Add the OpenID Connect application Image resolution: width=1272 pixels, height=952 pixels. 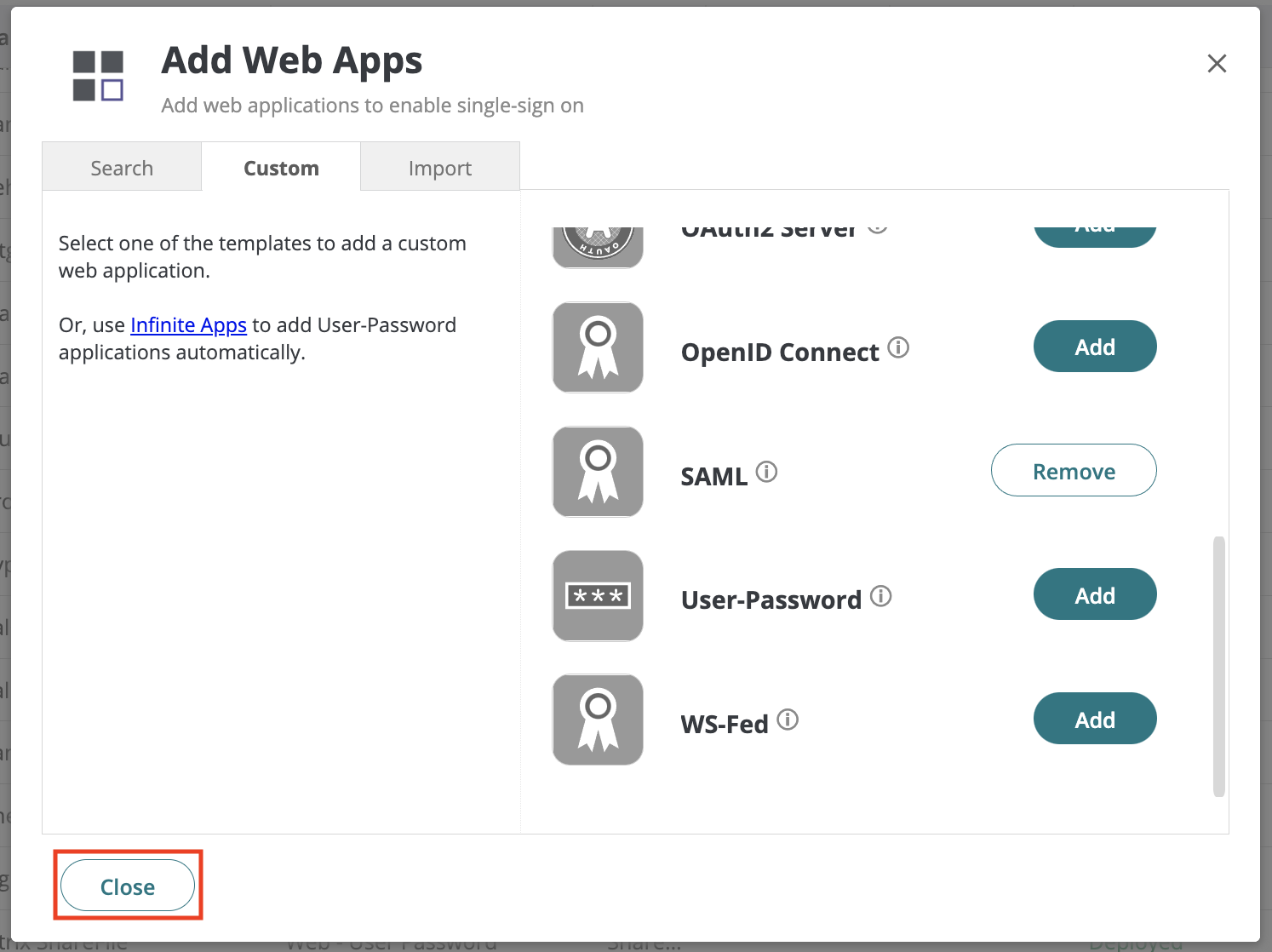pyautogui.click(x=1095, y=347)
